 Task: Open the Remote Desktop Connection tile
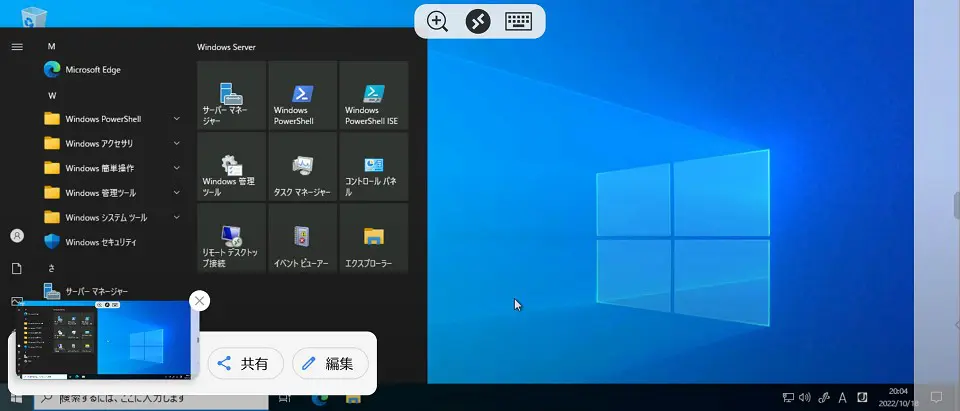click(232, 238)
